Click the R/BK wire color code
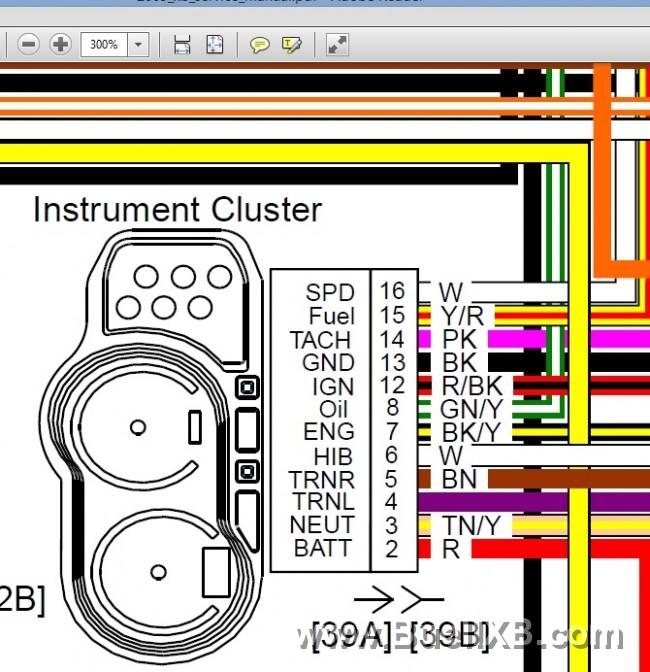Viewport: 650px width, 672px height. (x=473, y=386)
